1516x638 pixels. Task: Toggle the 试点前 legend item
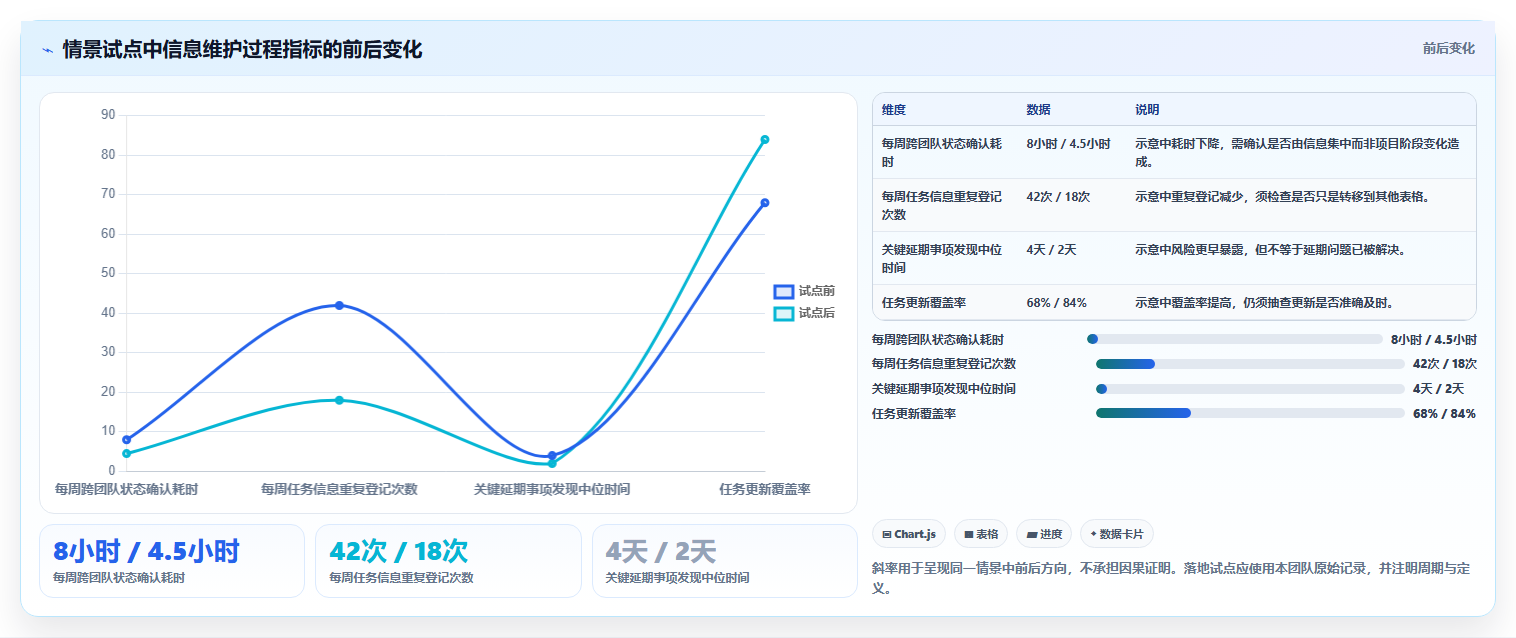[804, 291]
